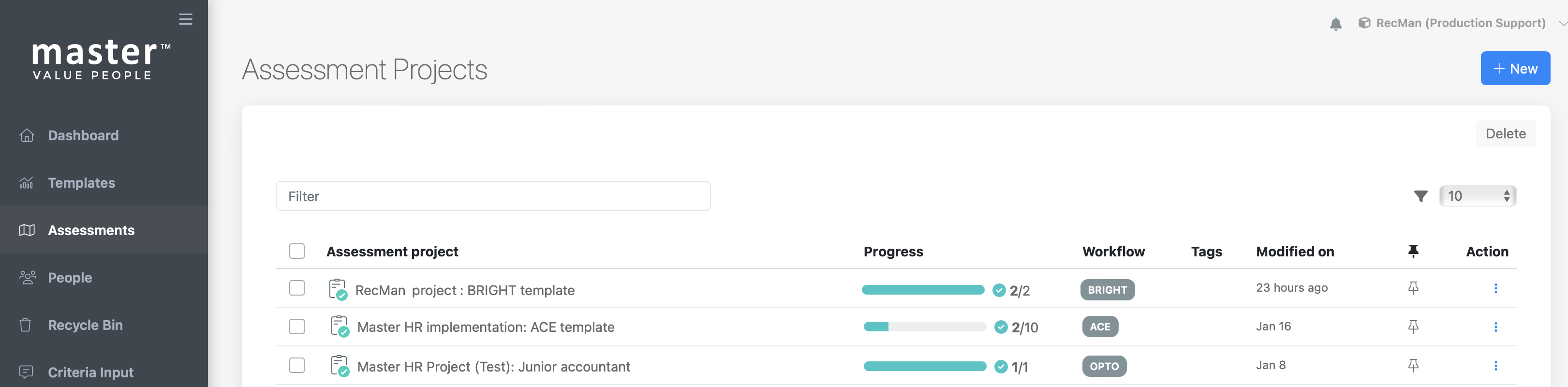The height and width of the screenshot is (387, 1568).
Task: Click into the Filter text field
Action: coord(492,196)
